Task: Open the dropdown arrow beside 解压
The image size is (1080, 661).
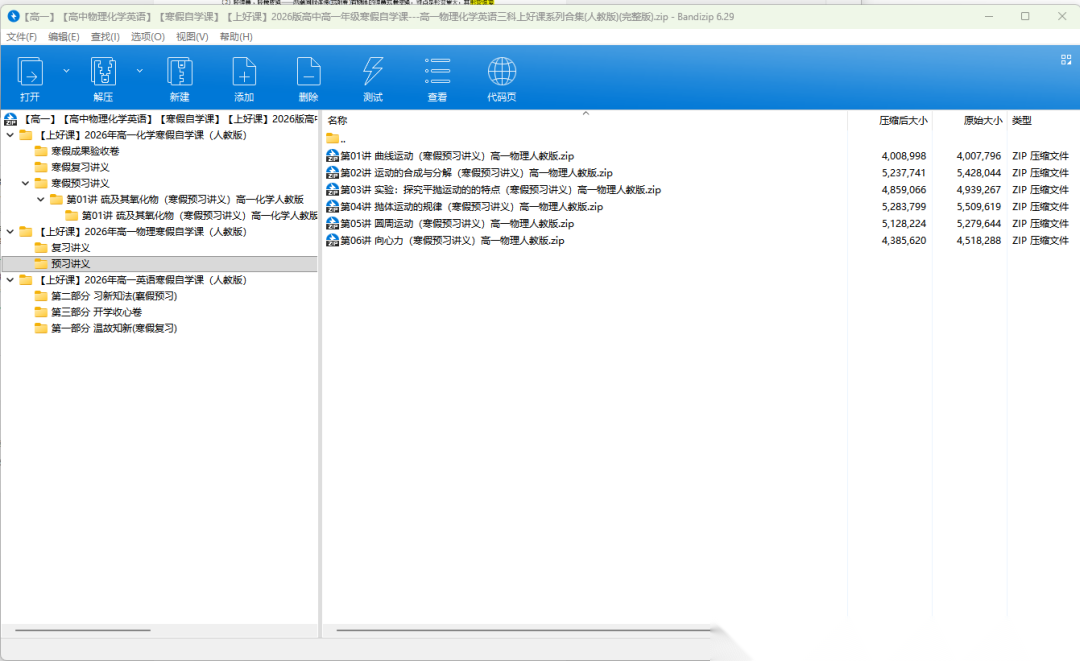Action: 140,71
